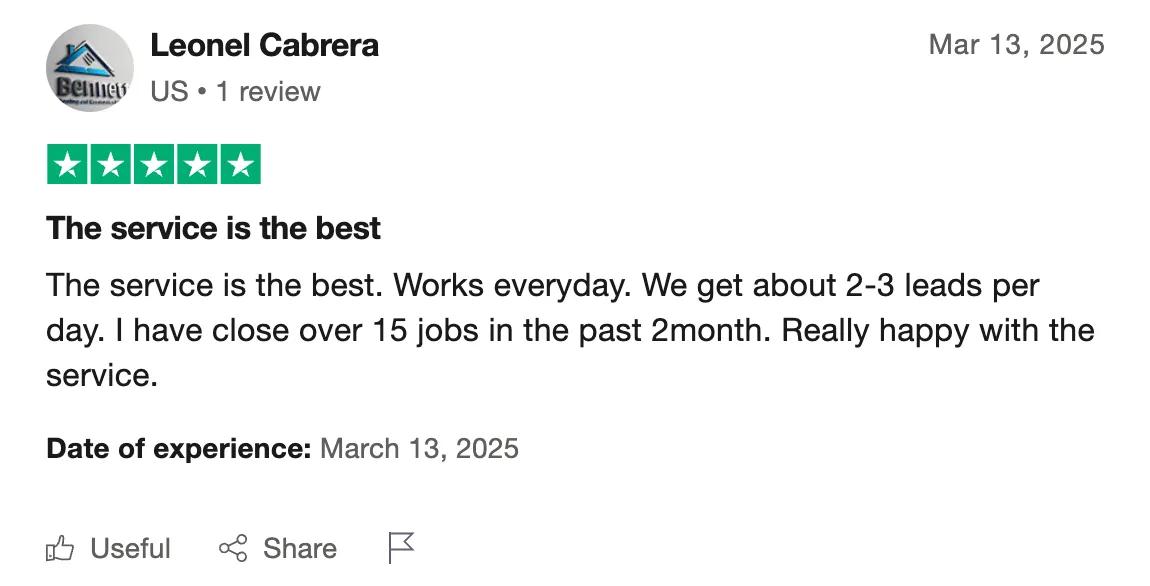Click the fifth green star
Image resolution: width=1150 pixels, height=586 pixels.
point(241,164)
